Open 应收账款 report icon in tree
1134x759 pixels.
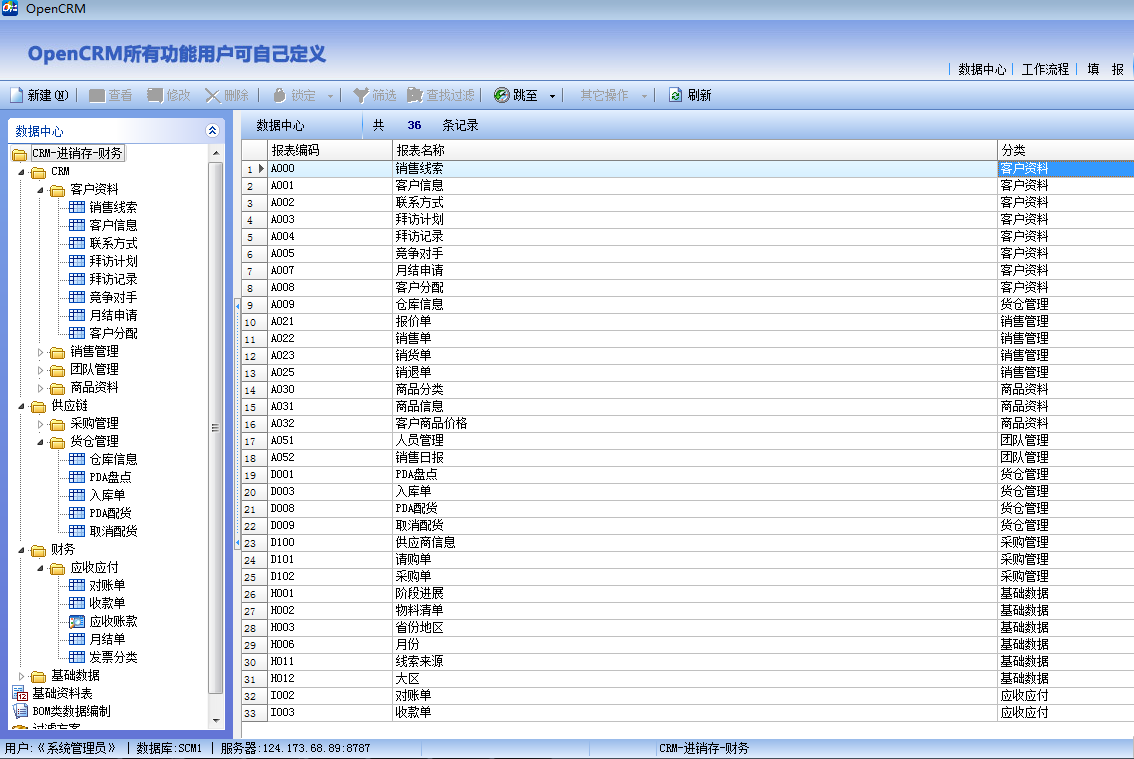pos(77,622)
